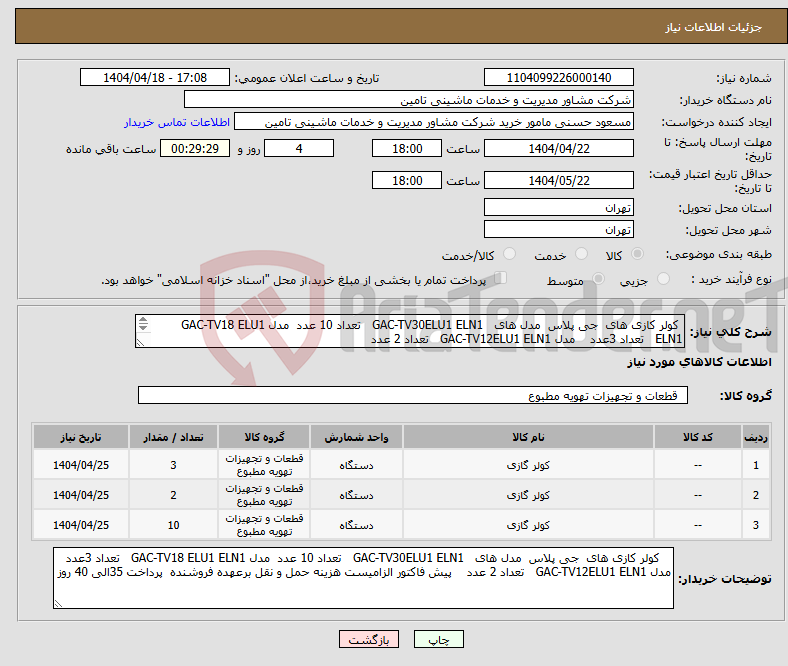788x666 pixels.
Task: Click announcement date field 1404/04/18 - 17:08
Action: (155, 77)
